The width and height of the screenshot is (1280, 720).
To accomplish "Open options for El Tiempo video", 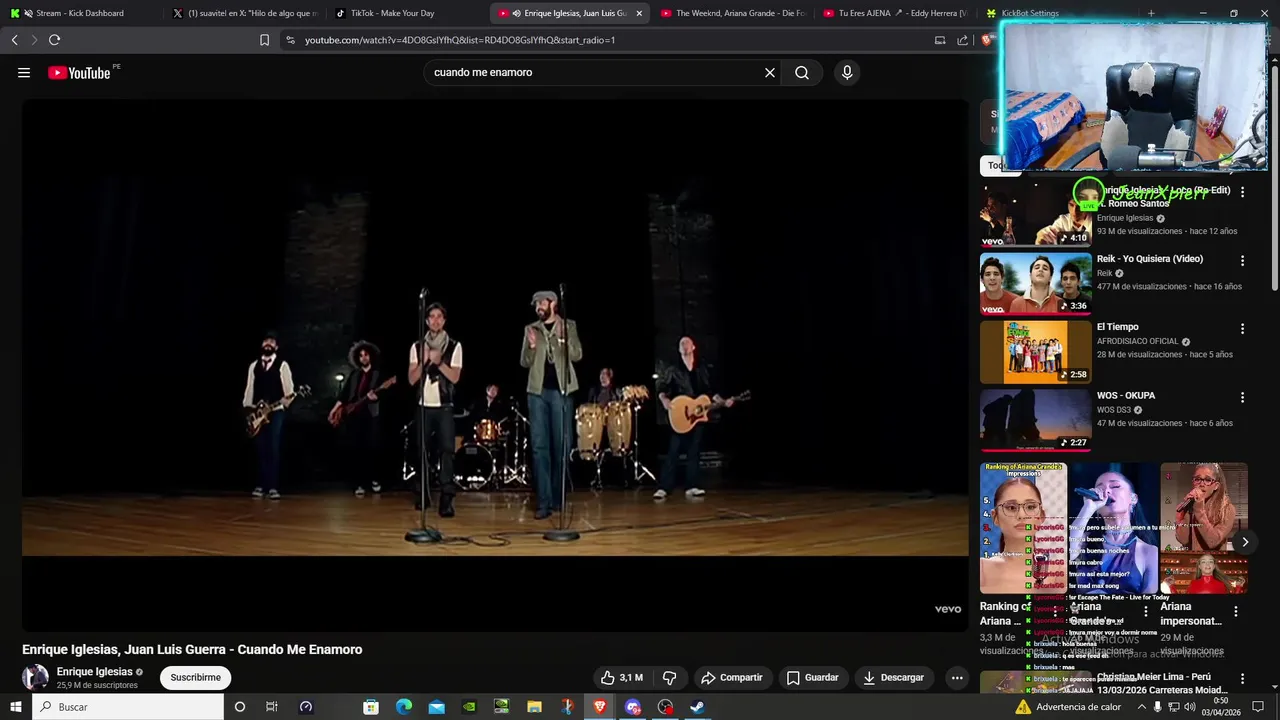I will click(1243, 329).
